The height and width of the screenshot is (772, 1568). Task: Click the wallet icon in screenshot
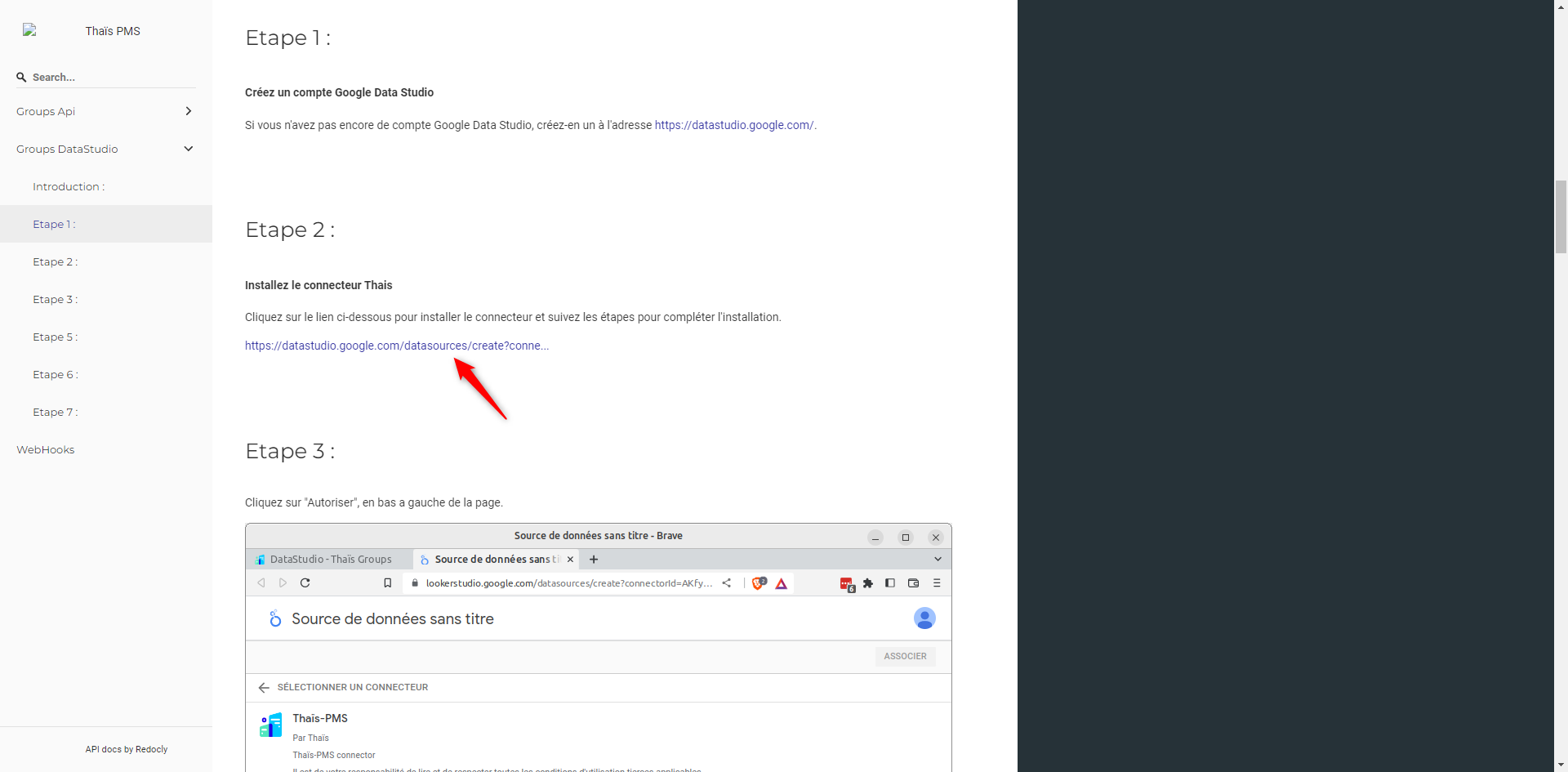tap(914, 583)
